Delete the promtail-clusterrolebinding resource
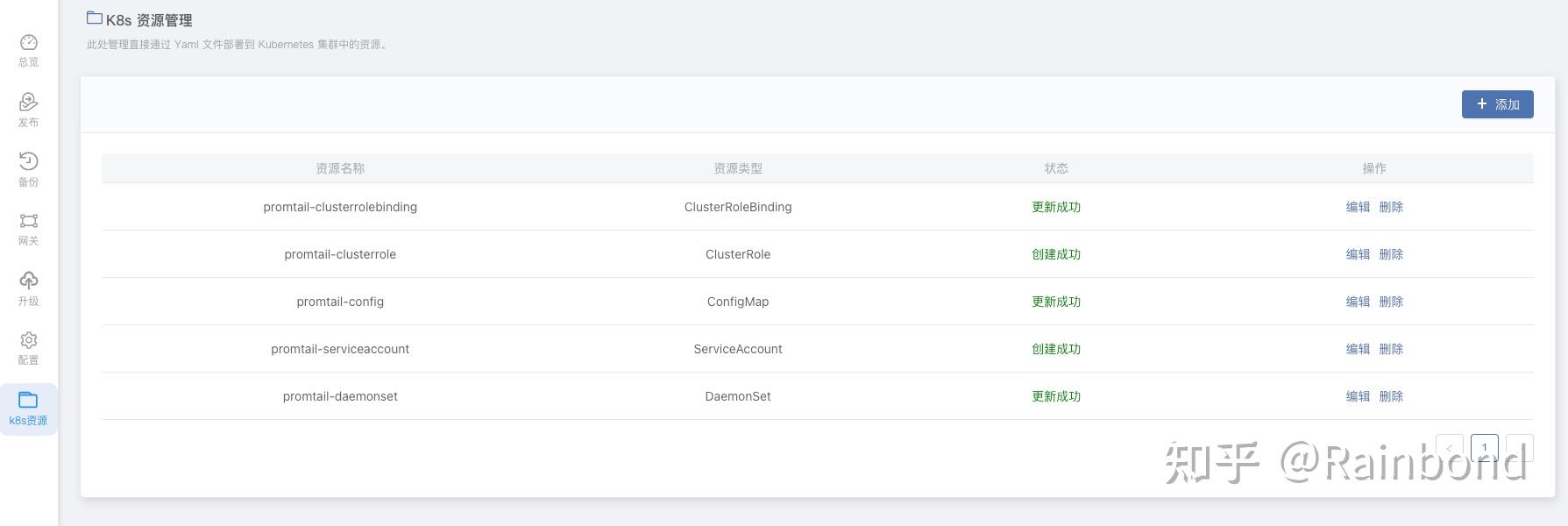This screenshot has height=526, width=1568. (x=1391, y=207)
